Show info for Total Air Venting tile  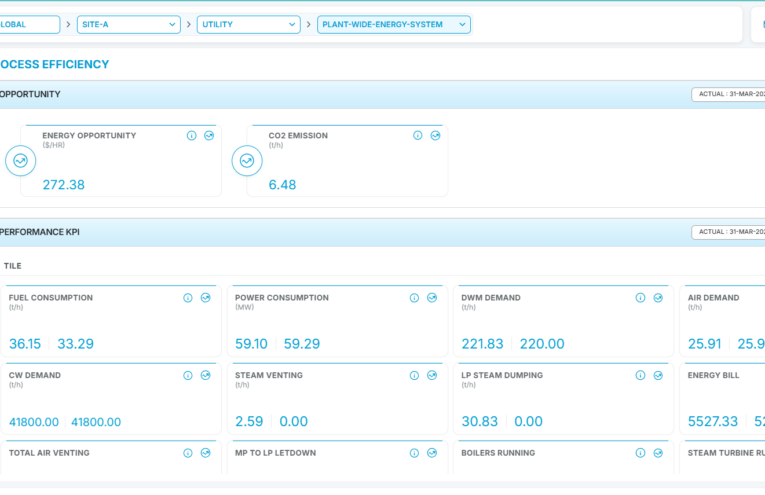(x=188, y=453)
